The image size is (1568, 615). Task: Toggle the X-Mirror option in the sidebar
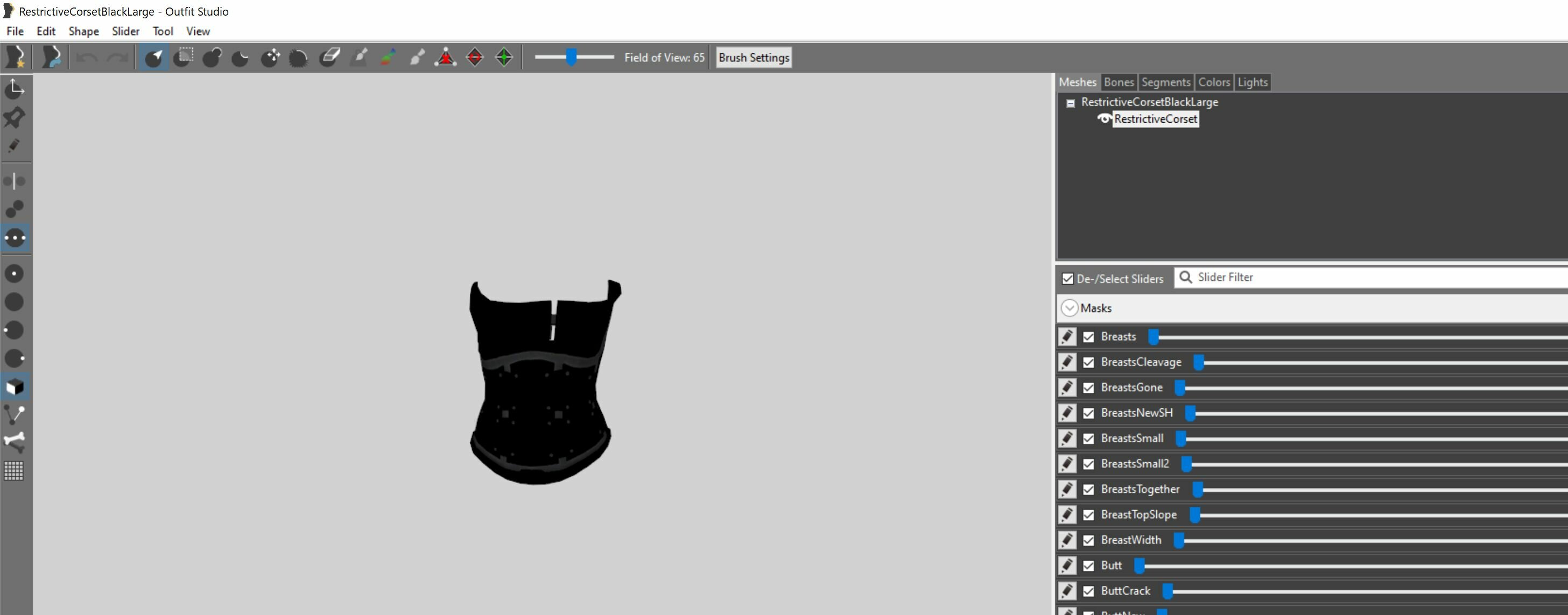(15, 181)
